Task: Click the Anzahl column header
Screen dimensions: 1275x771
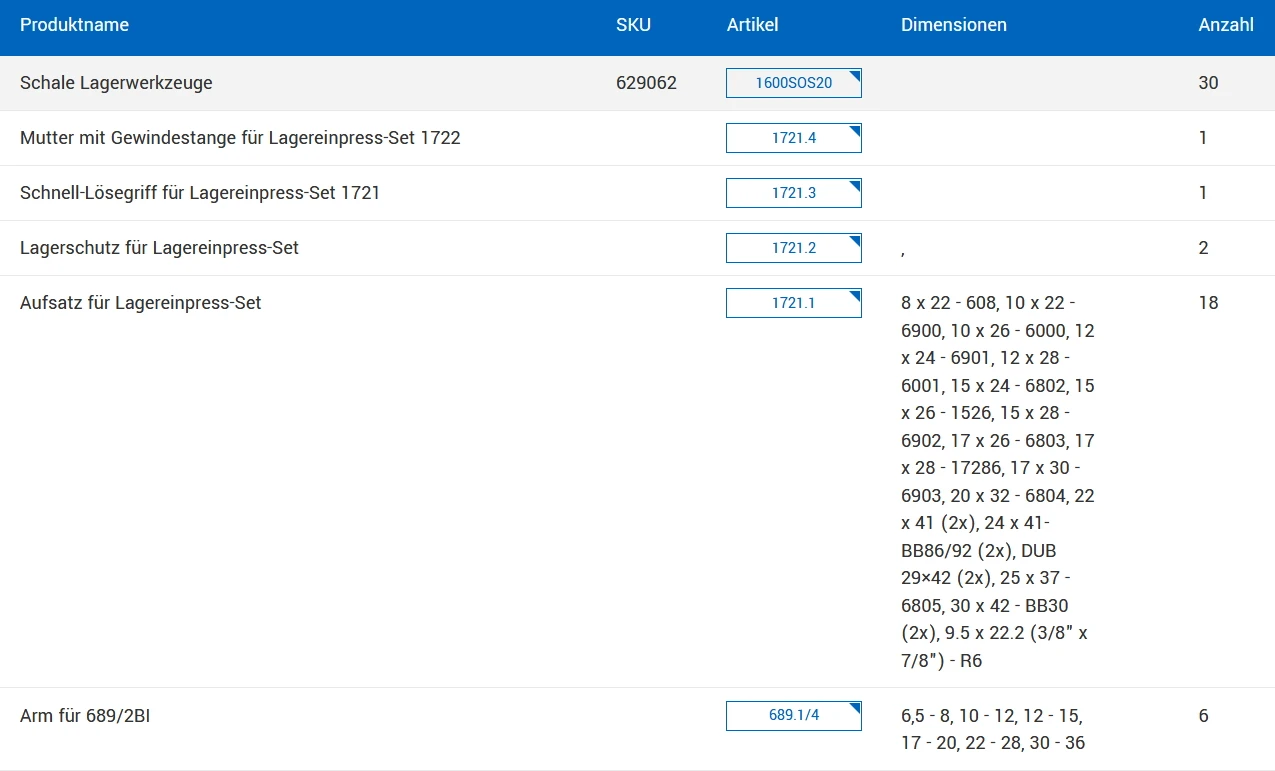Action: click(1225, 25)
